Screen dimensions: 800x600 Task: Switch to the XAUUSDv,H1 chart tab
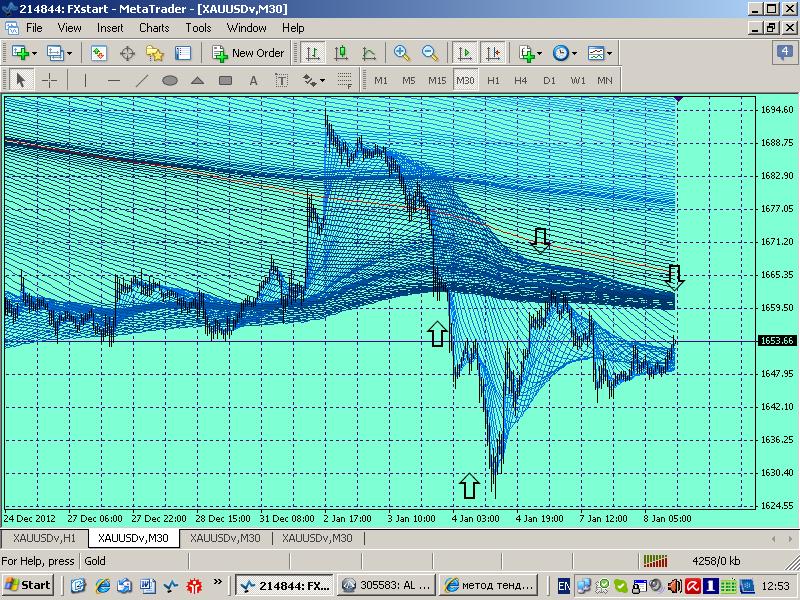coord(44,538)
